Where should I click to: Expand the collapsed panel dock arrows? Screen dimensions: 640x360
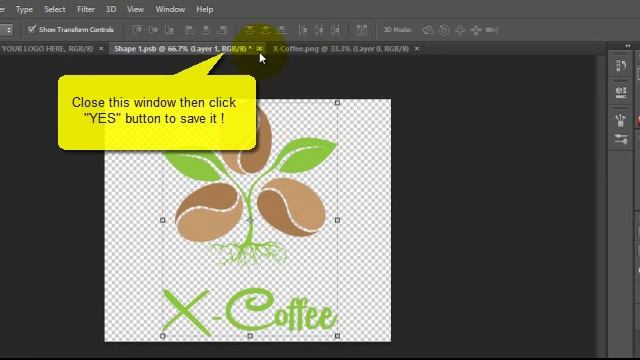(627, 45)
